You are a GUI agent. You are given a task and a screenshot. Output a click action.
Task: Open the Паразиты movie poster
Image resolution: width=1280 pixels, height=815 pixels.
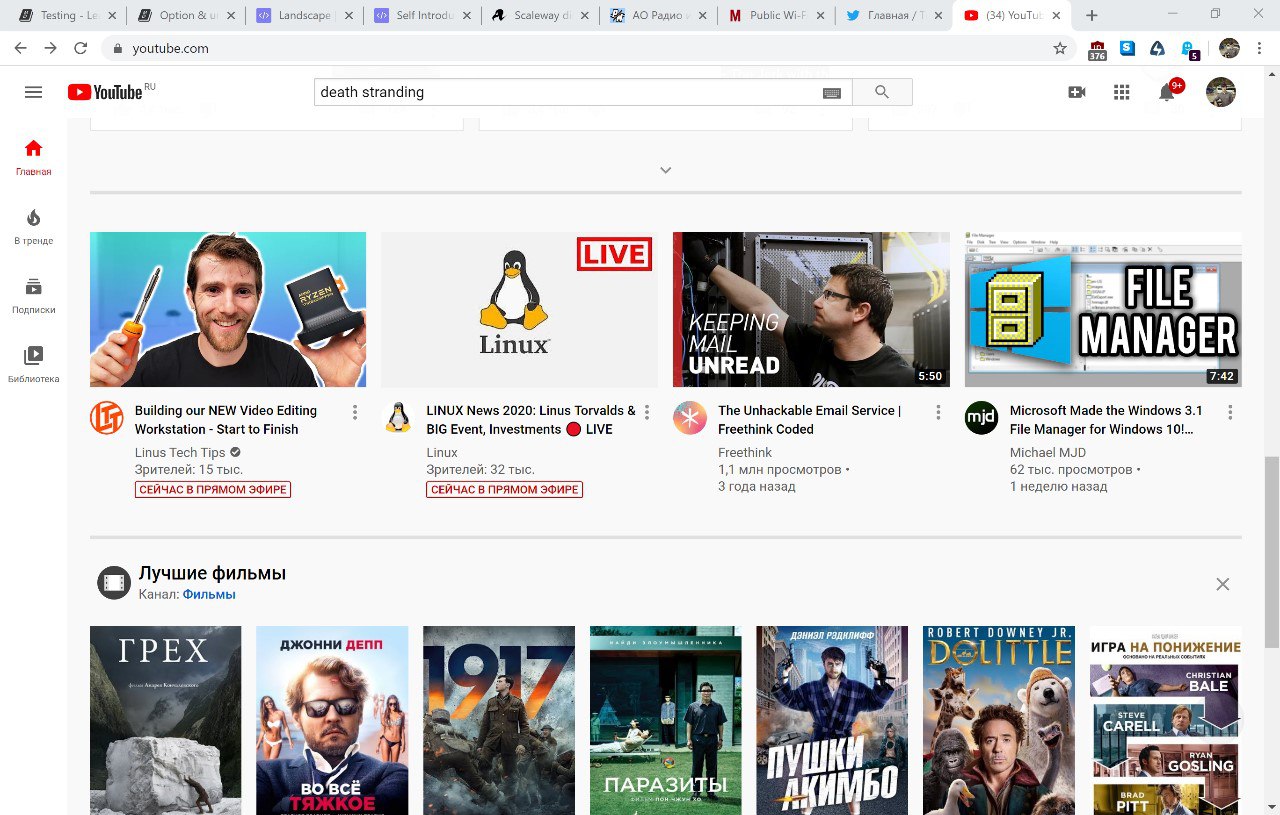click(x=666, y=720)
